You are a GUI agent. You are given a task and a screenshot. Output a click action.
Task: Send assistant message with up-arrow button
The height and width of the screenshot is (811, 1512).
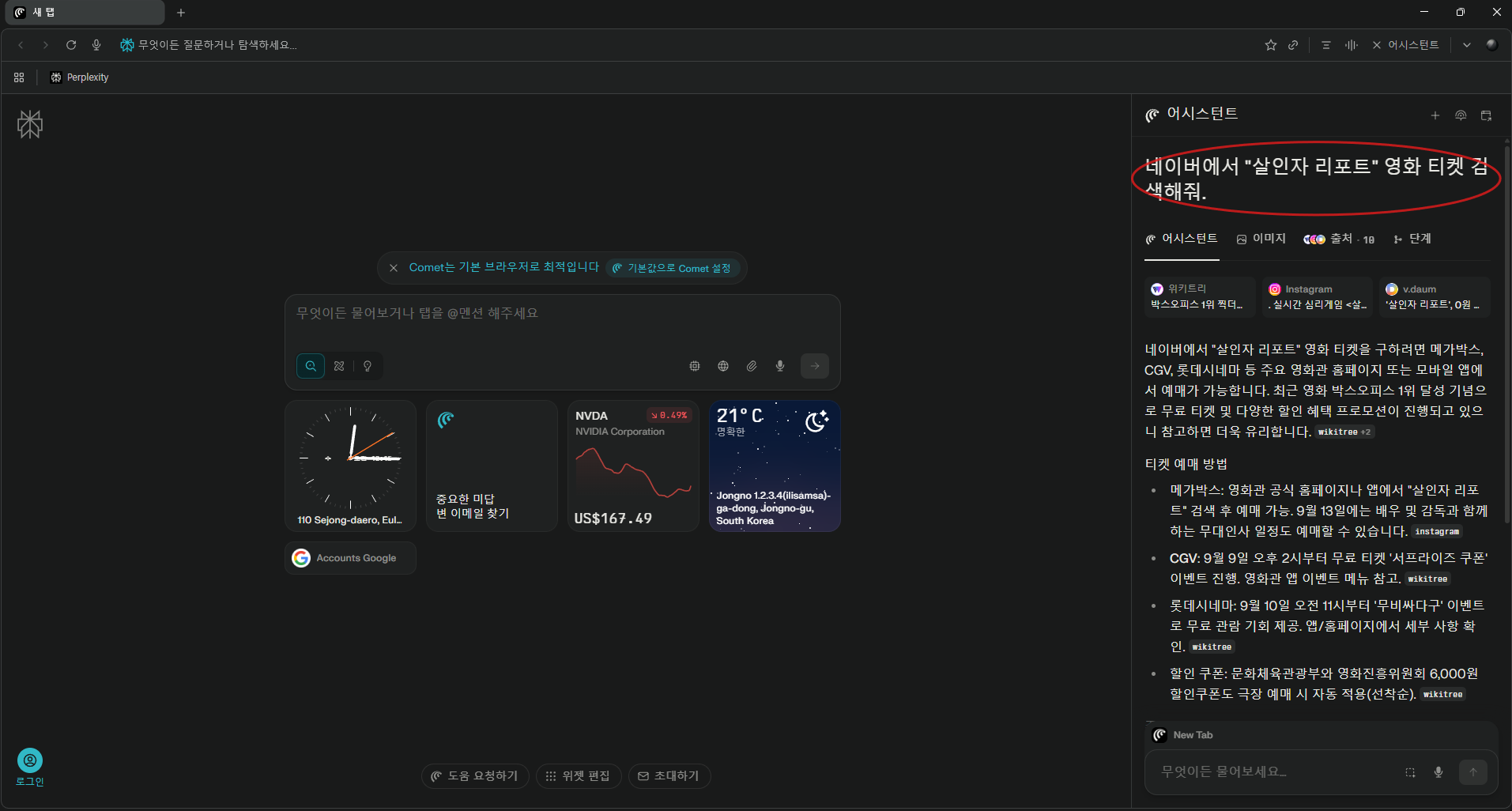click(x=1473, y=772)
